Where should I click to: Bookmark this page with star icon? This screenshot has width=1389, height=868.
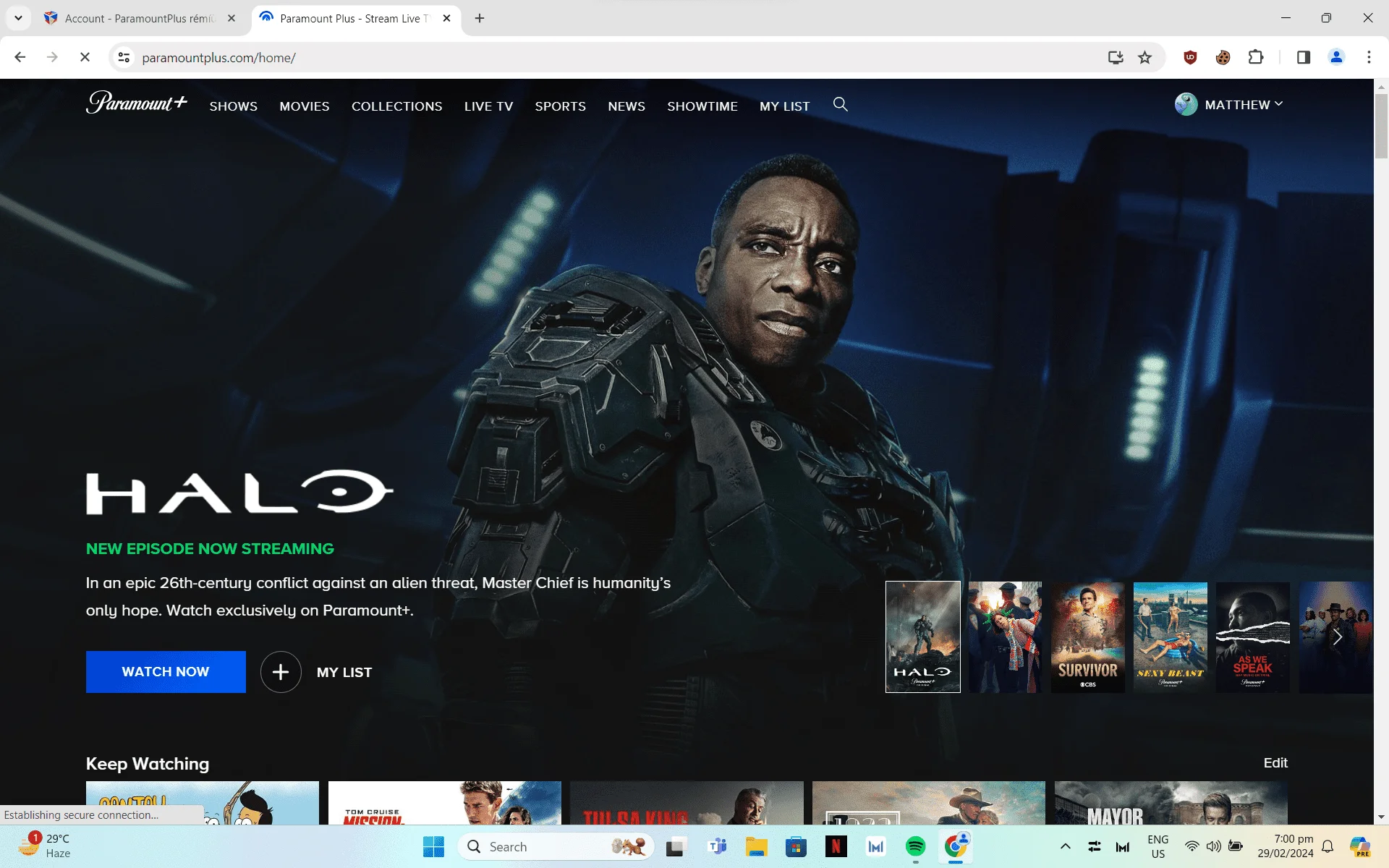pyautogui.click(x=1144, y=57)
